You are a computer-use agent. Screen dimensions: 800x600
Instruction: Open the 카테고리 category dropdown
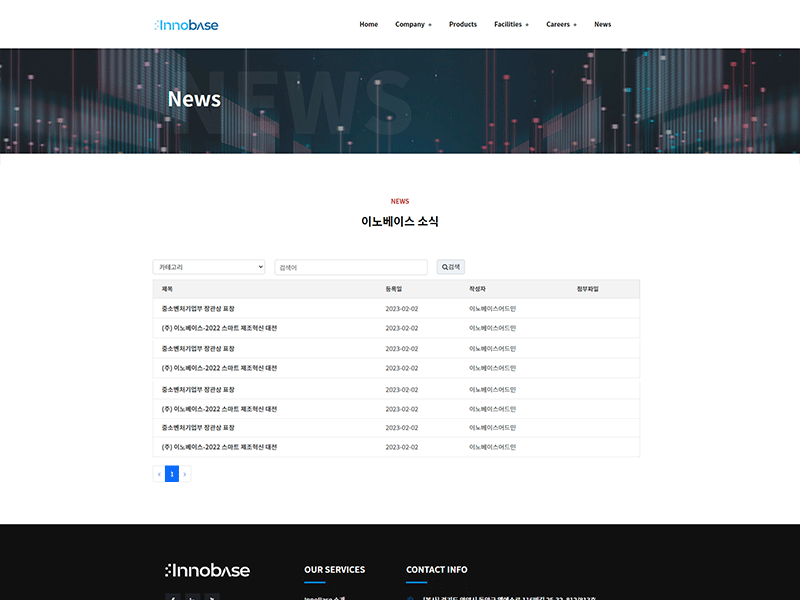click(x=209, y=267)
